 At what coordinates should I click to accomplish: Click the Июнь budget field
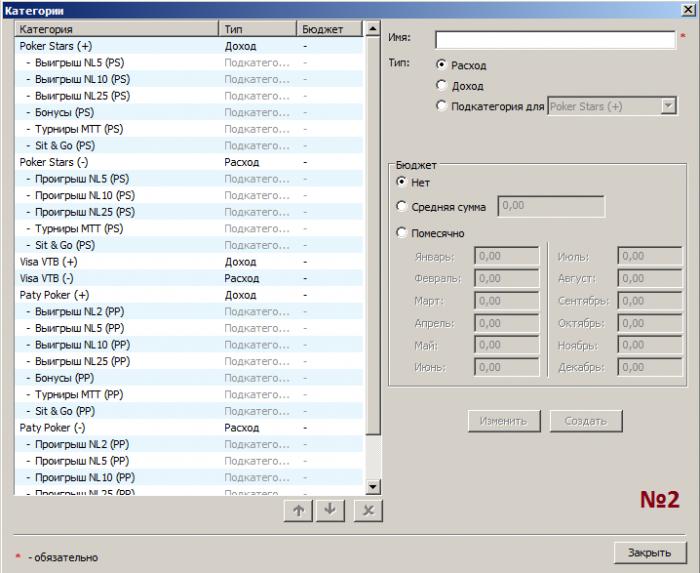pos(507,367)
